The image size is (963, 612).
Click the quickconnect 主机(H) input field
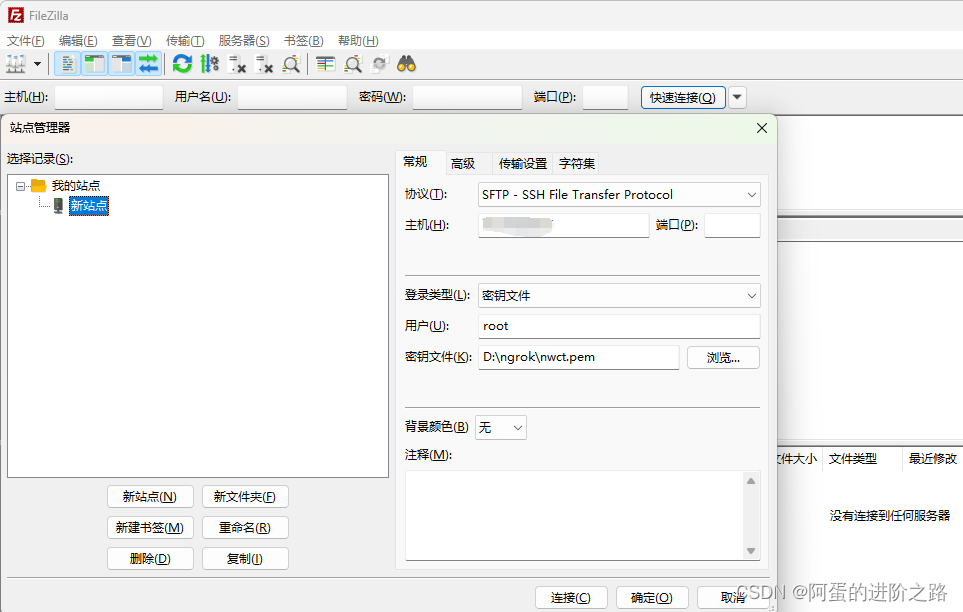pyautogui.click(x=109, y=97)
